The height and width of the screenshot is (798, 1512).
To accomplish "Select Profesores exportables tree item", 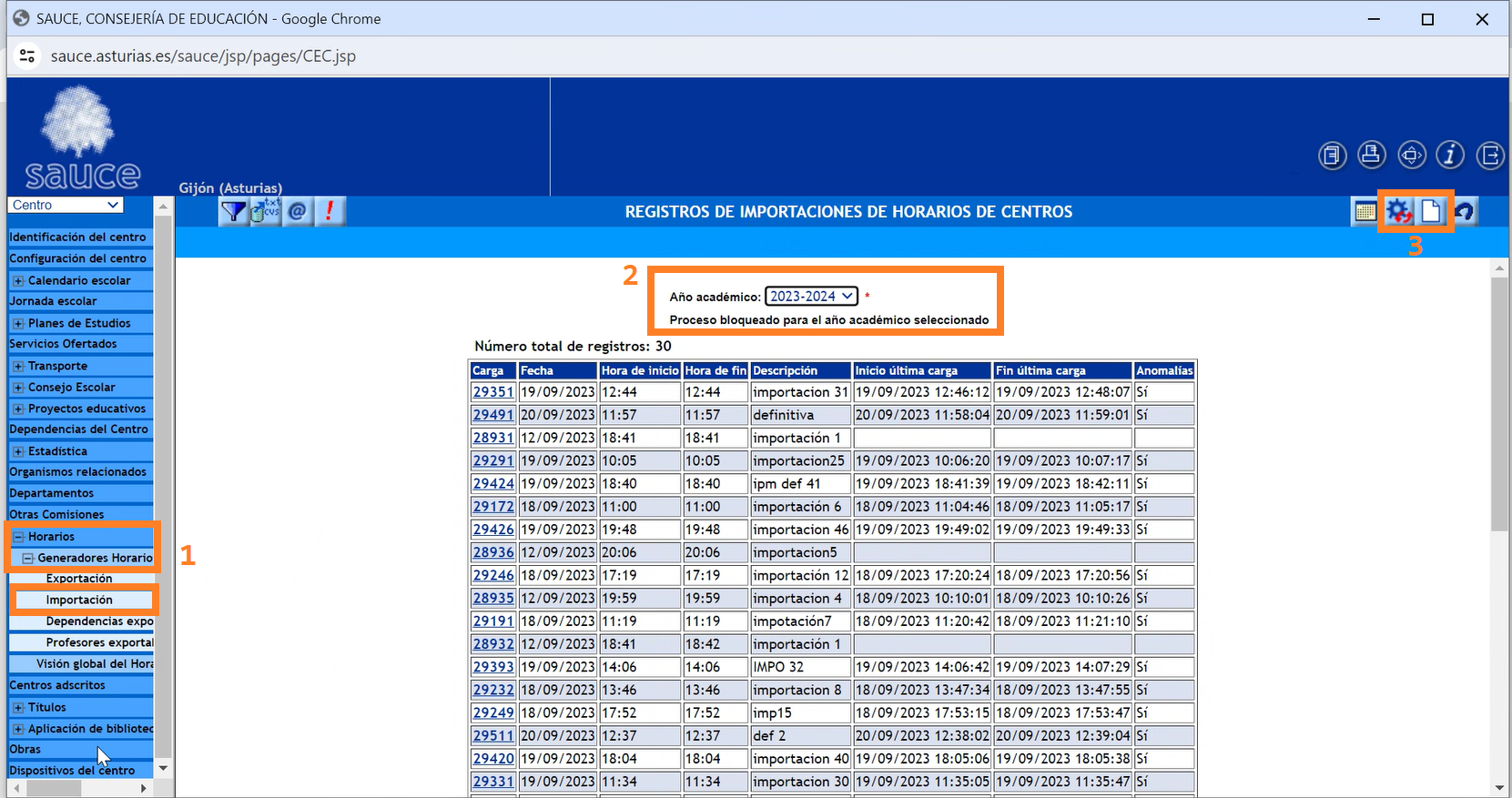I will tap(99, 643).
